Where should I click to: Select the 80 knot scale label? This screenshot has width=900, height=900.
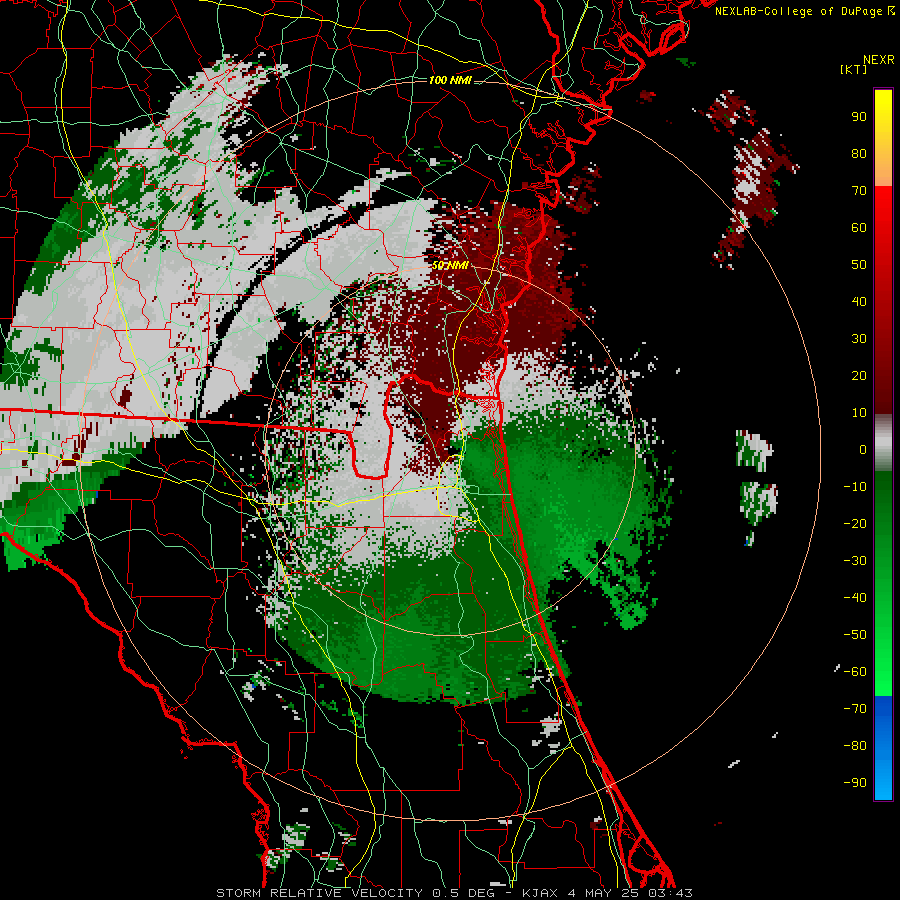pyautogui.click(x=859, y=153)
